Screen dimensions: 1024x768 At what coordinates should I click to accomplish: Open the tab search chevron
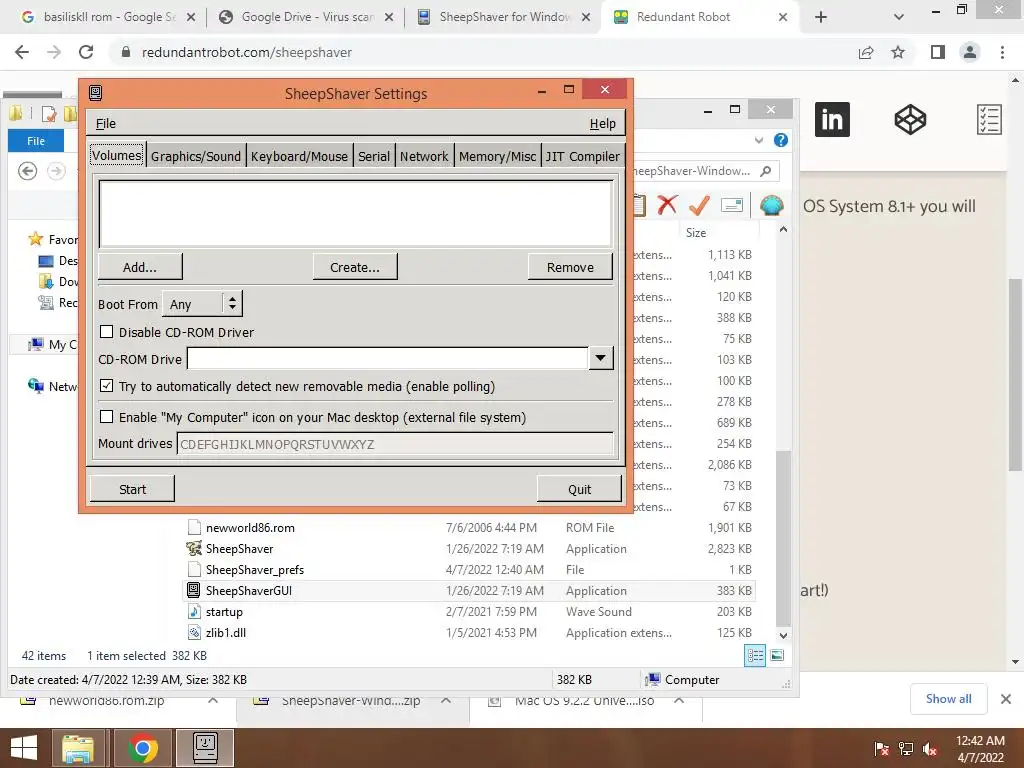[x=899, y=17]
